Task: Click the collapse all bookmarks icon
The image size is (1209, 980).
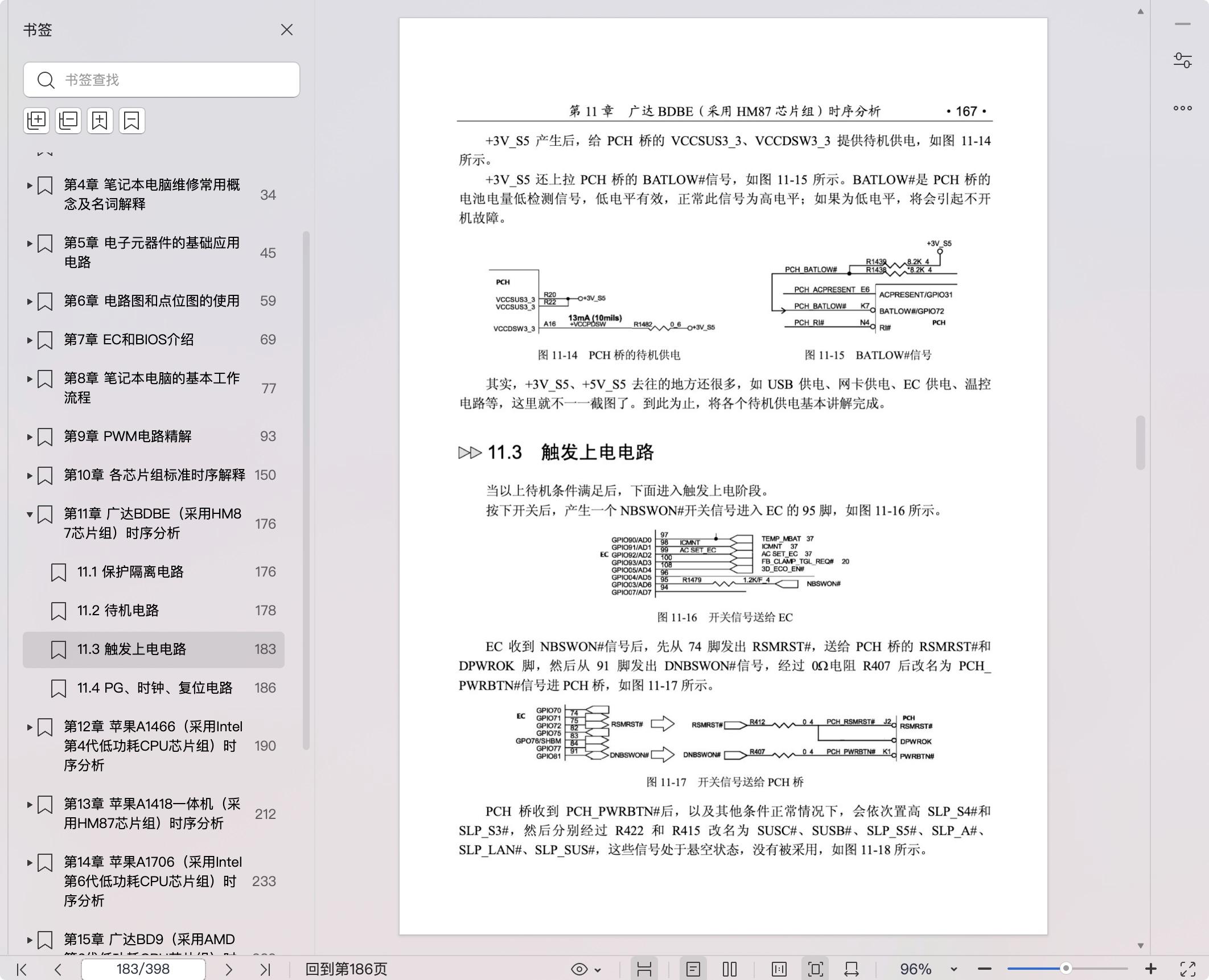Action: pos(68,121)
